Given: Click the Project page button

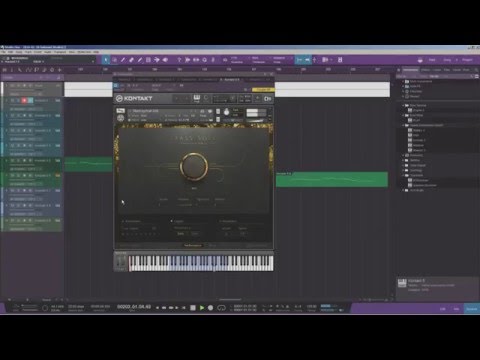Looking at the screenshot, I should coord(467,60).
